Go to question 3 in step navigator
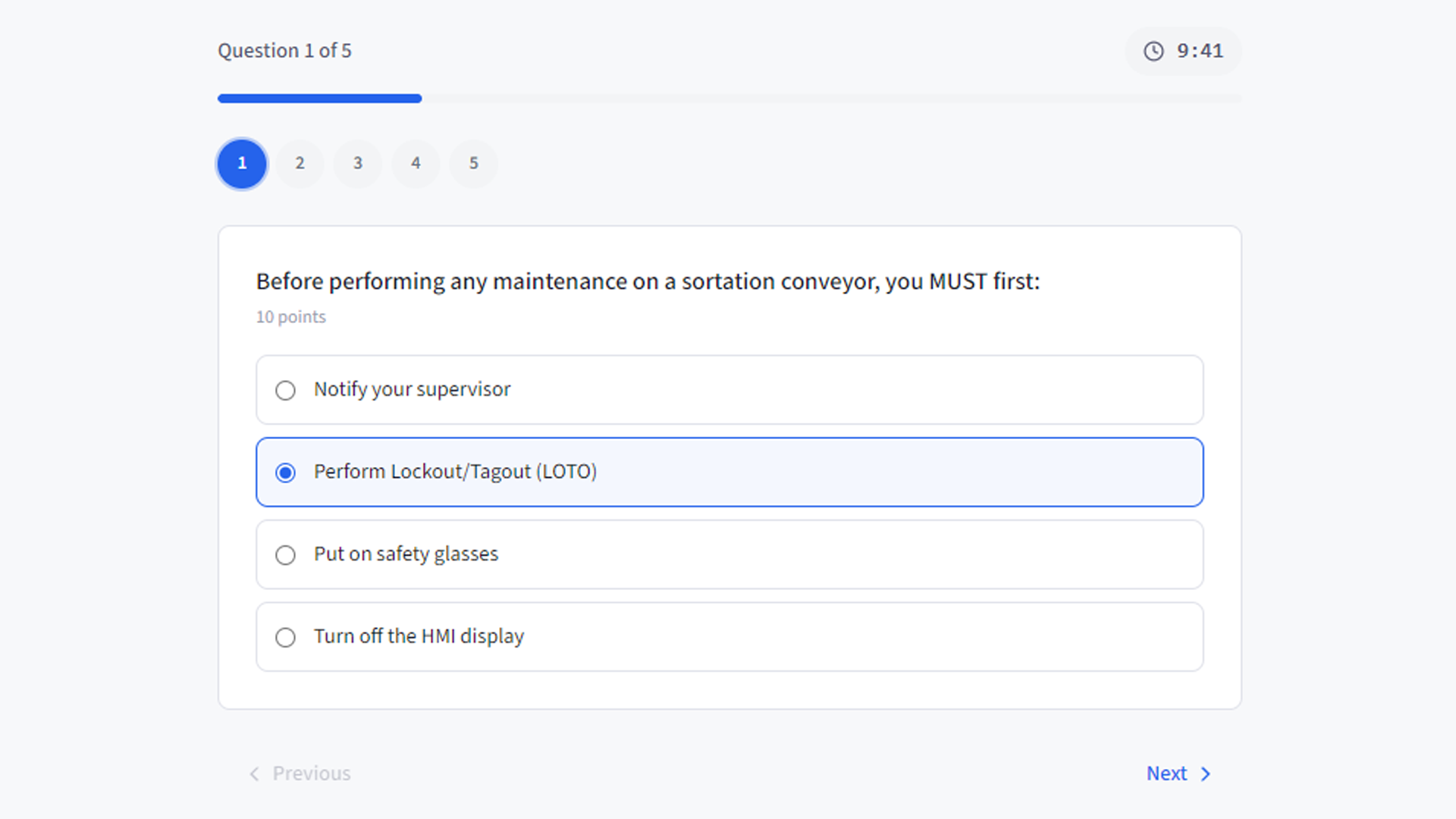 pos(358,163)
